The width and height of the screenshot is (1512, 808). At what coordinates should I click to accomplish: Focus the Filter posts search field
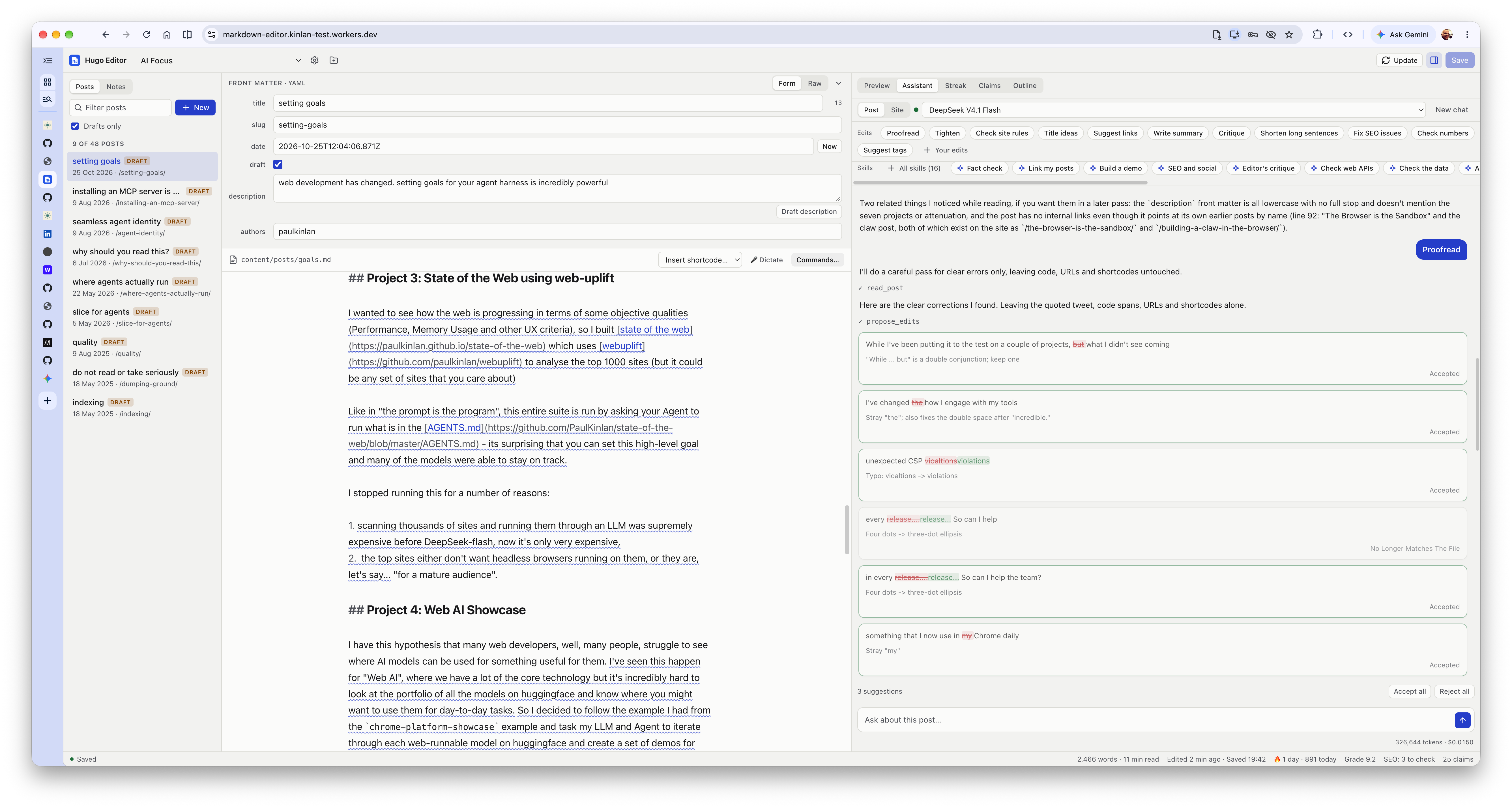click(x=120, y=108)
